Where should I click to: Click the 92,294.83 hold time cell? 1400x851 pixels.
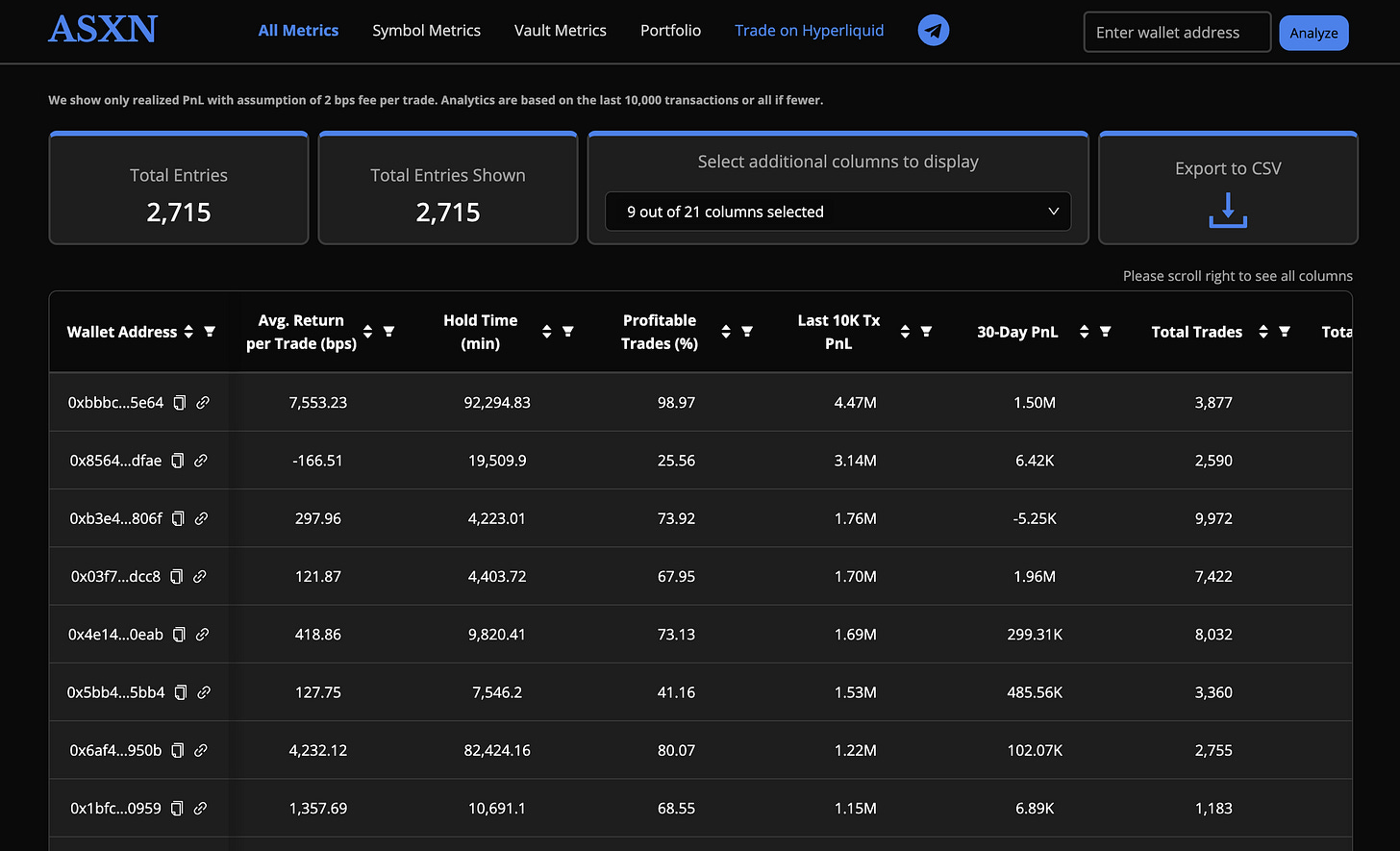[497, 403]
